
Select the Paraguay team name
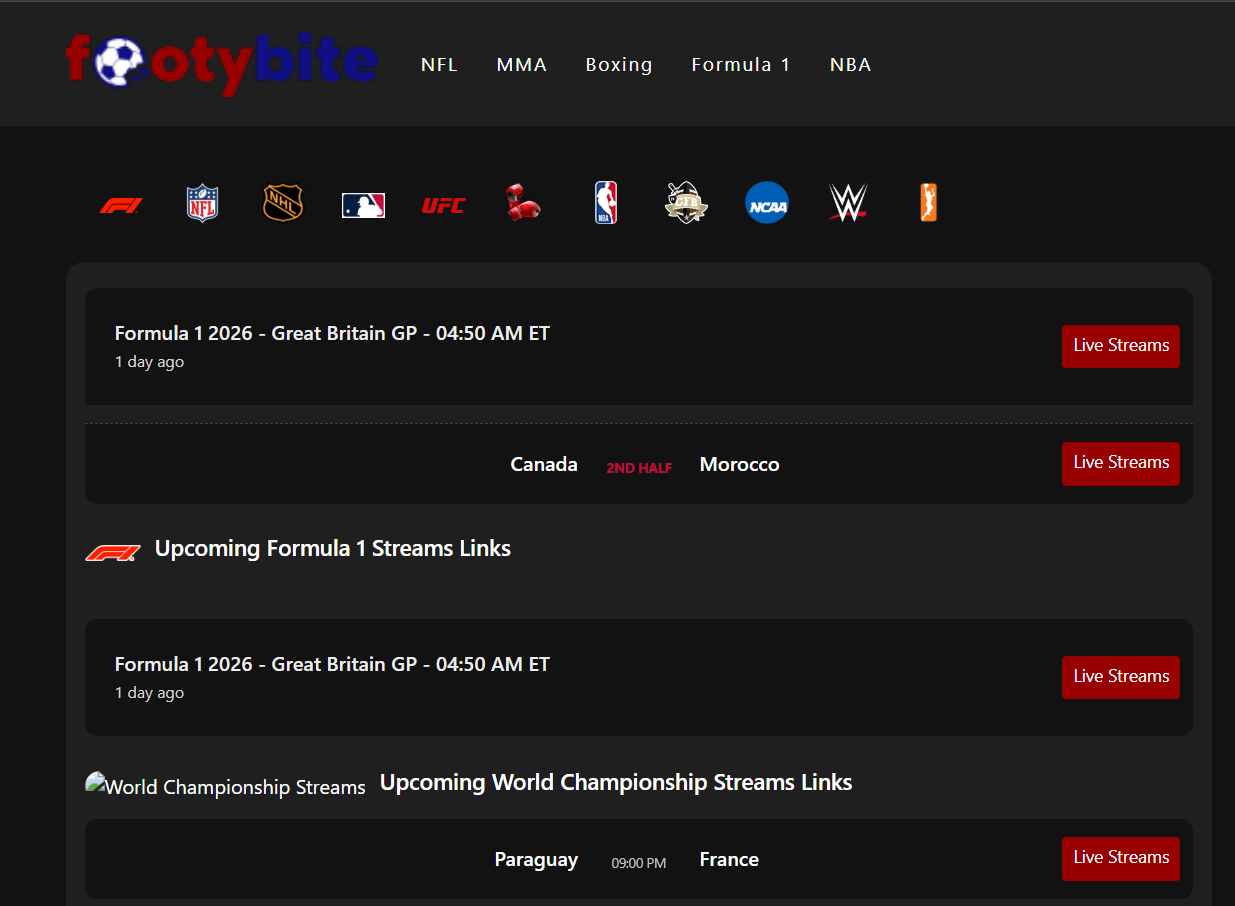click(536, 860)
